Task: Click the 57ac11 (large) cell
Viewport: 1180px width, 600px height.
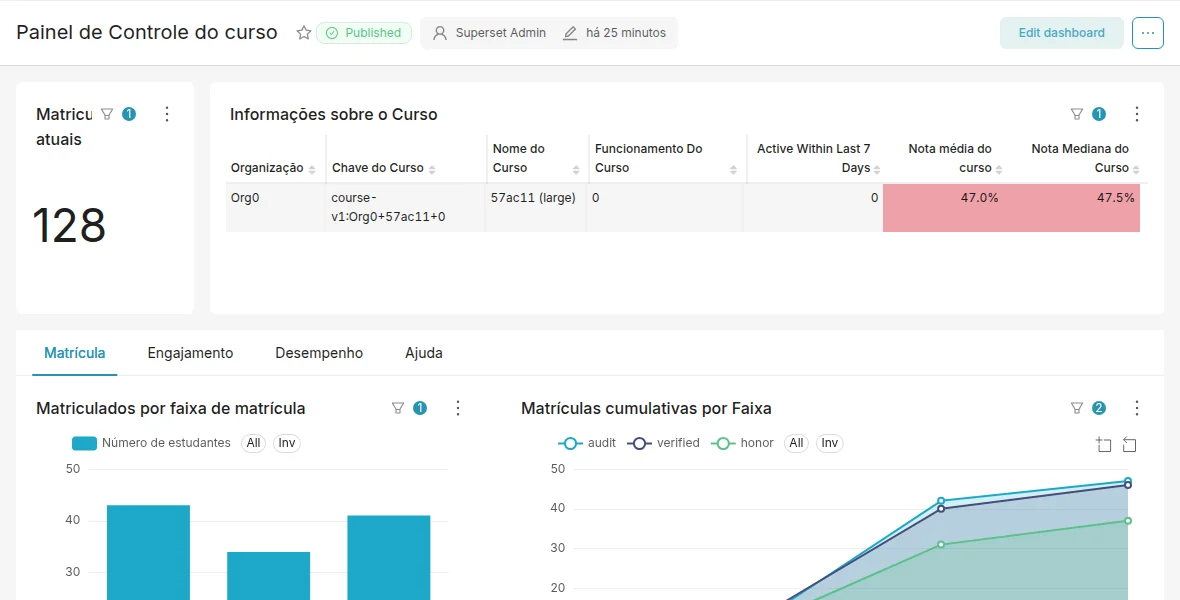Action: pyautogui.click(x=537, y=207)
